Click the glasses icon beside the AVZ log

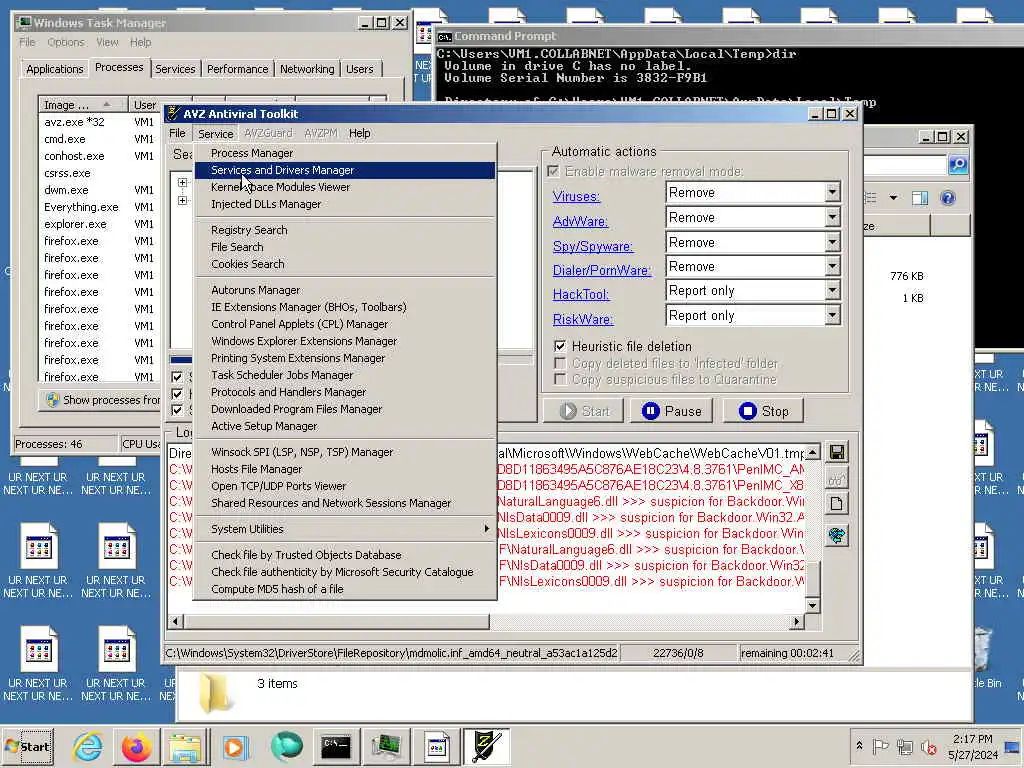coord(837,480)
